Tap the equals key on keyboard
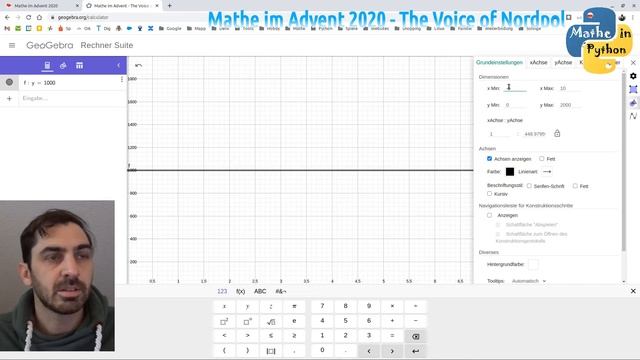 tap(392, 336)
